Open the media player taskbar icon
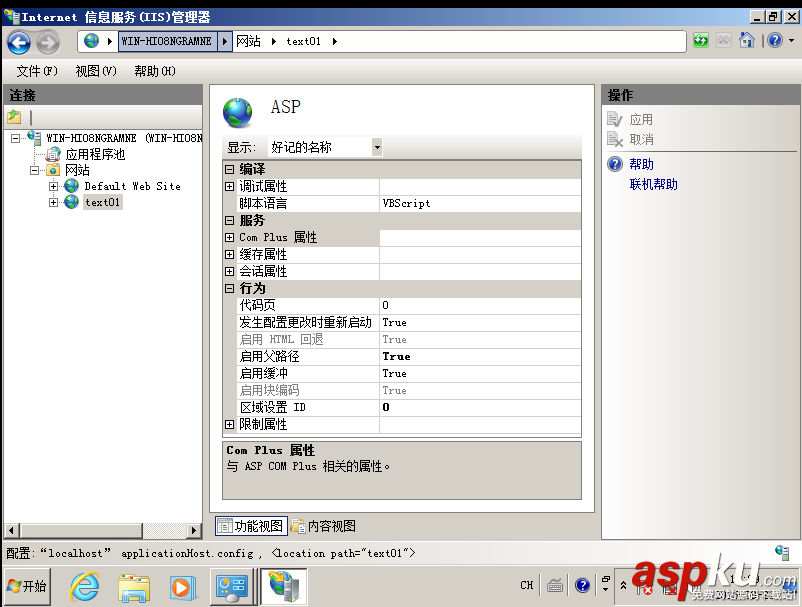The image size is (802, 607). tap(183, 588)
